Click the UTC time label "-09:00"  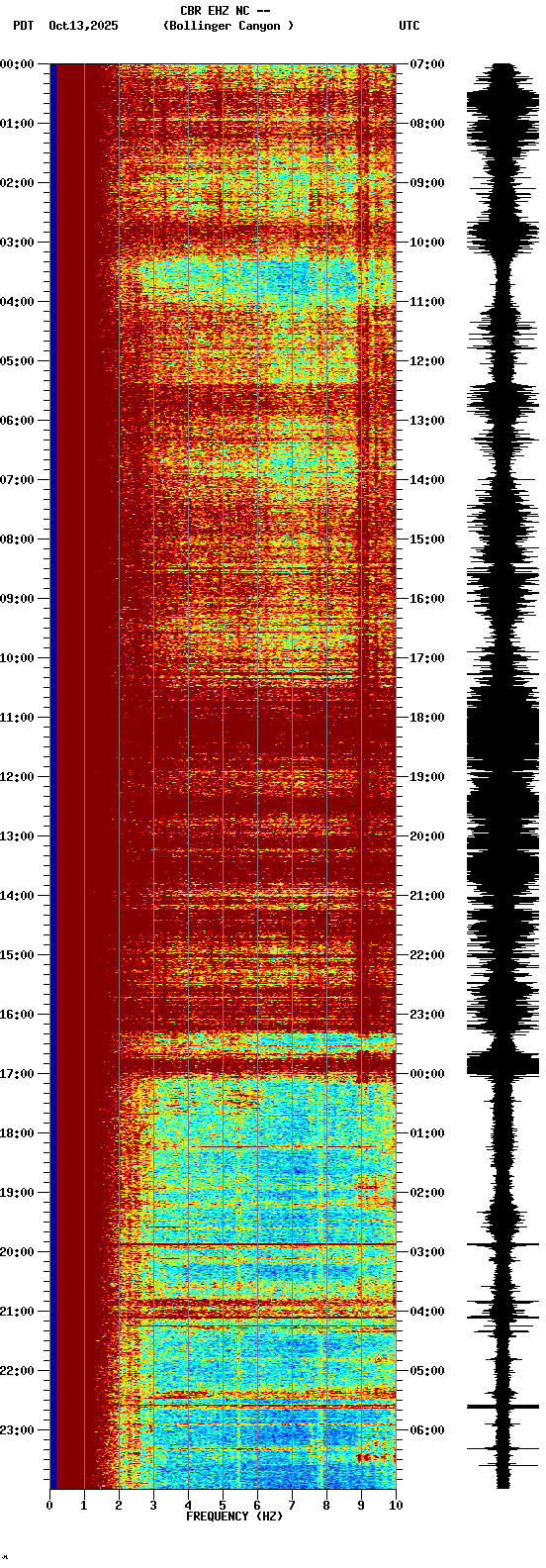click(426, 183)
